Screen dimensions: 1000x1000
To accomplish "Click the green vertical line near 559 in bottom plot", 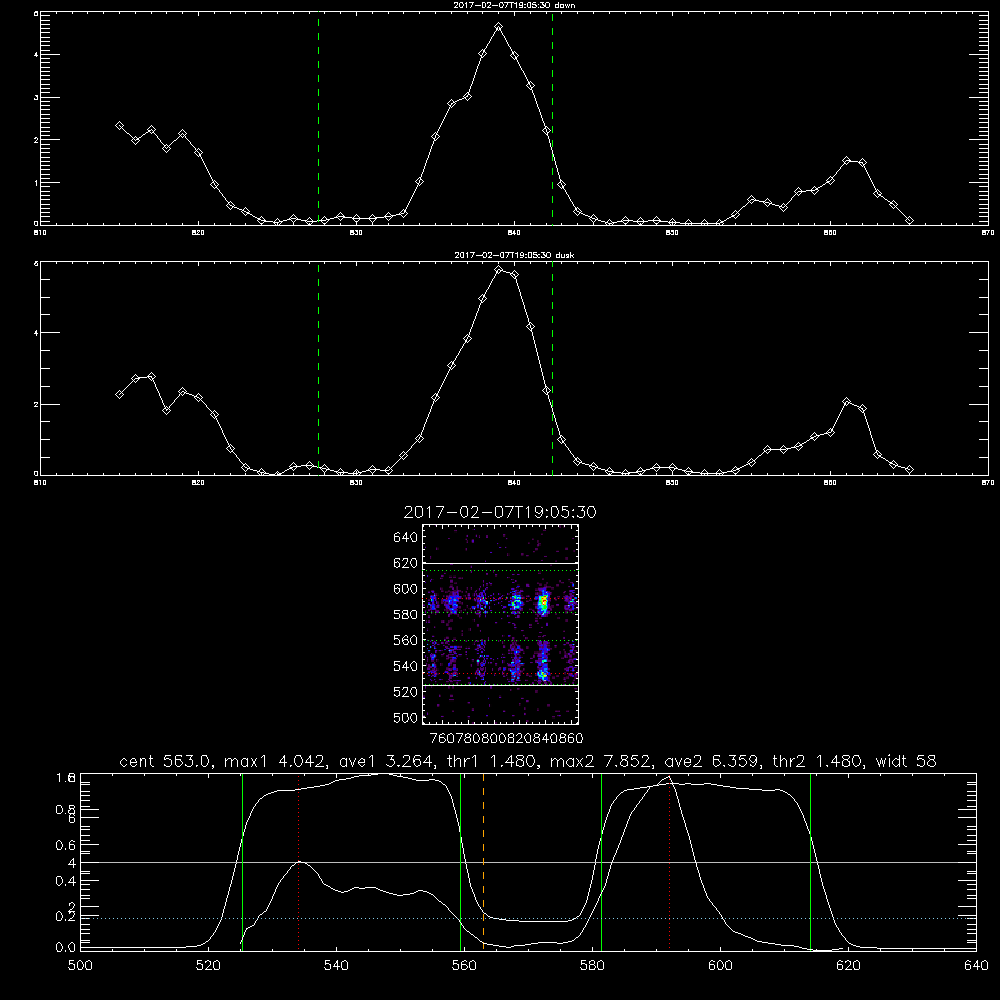I will pyautogui.click(x=460, y=862).
